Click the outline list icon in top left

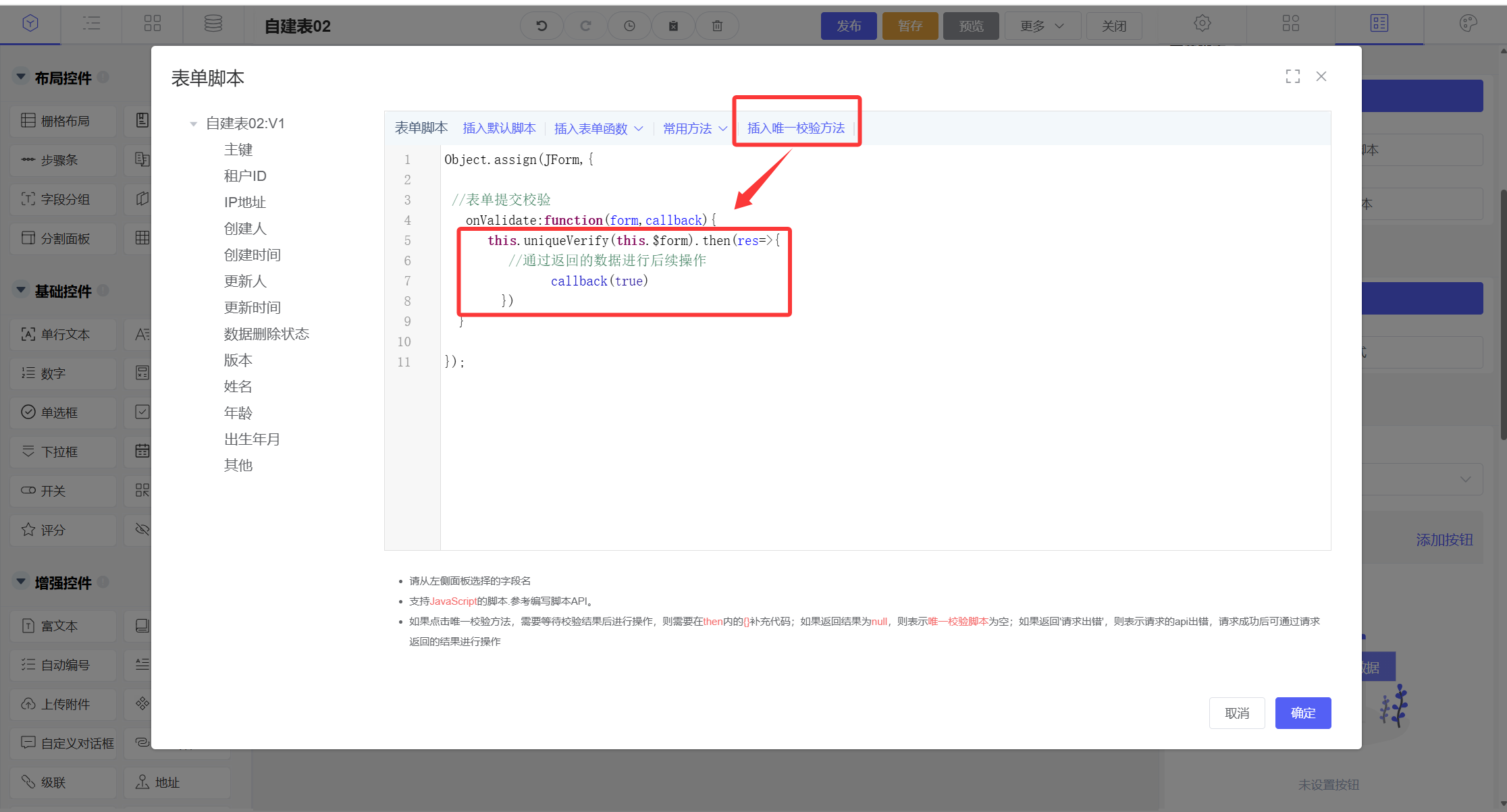[x=91, y=24]
